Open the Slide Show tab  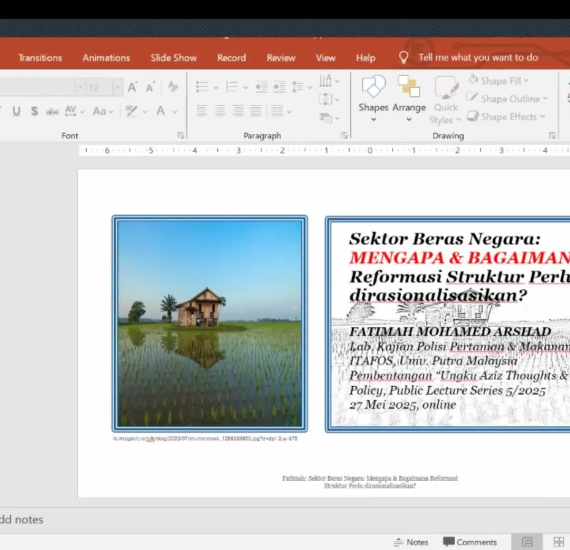(173, 58)
